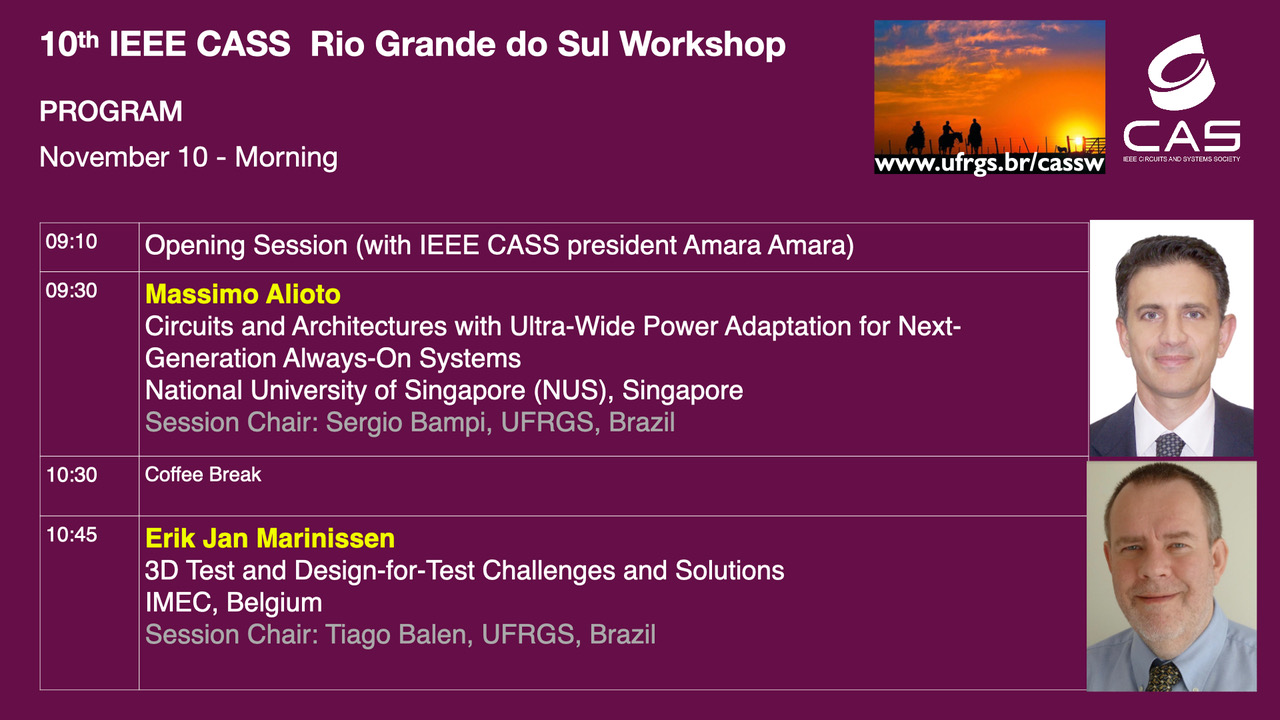Click the 09:30 time cell
This screenshot has height=720, width=1280.
tap(72, 291)
